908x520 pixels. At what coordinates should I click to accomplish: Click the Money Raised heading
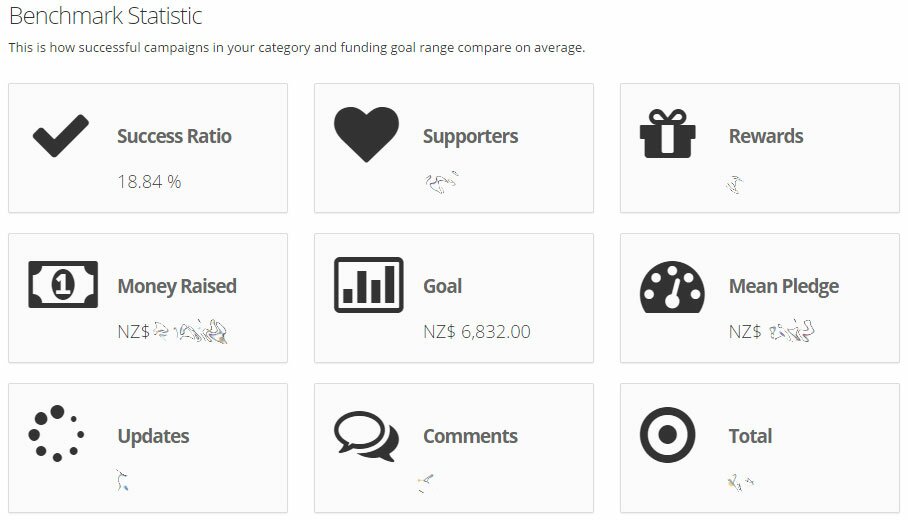click(x=177, y=287)
